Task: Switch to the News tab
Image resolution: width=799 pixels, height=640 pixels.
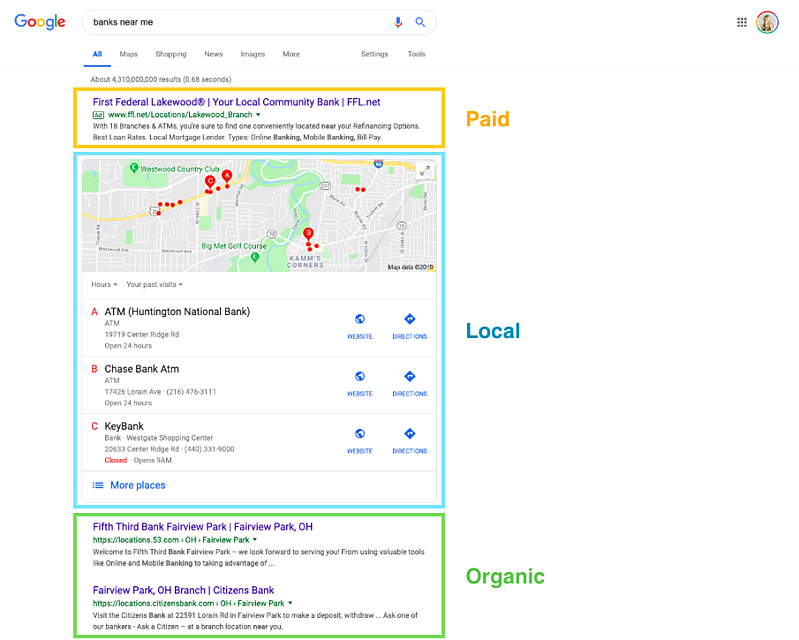Action: (x=214, y=54)
